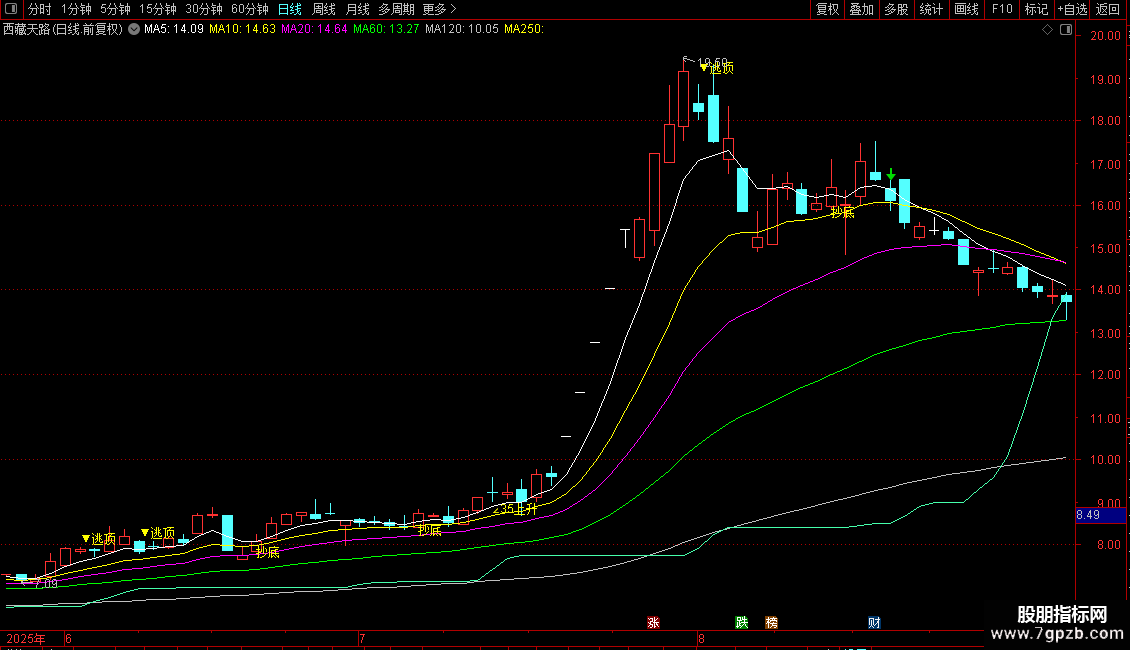Screen dimensions: 1130x650
Task: Switch to 周线 weekly chart
Action: coord(324,9)
